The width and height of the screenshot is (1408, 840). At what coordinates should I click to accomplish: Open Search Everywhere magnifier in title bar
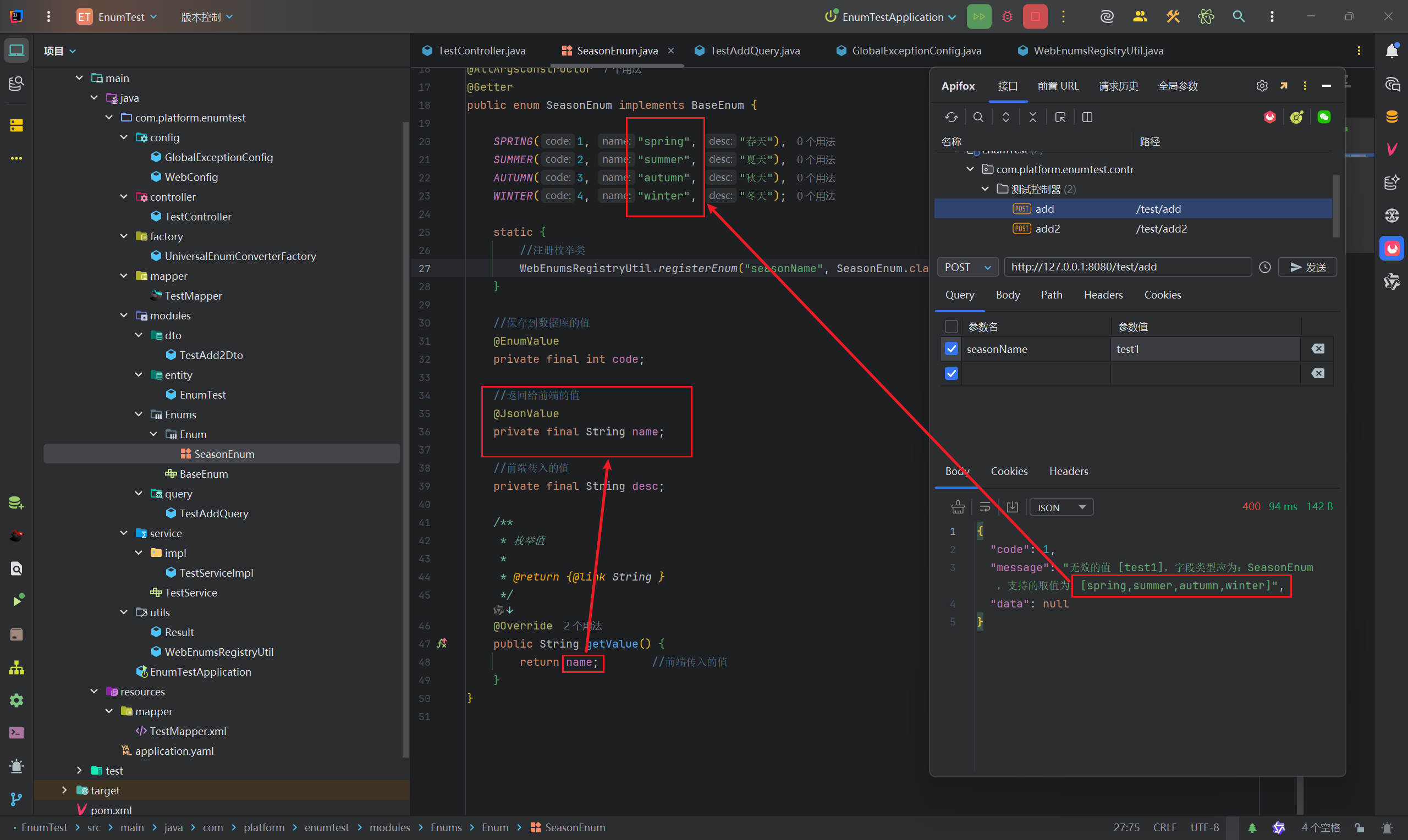point(1238,16)
